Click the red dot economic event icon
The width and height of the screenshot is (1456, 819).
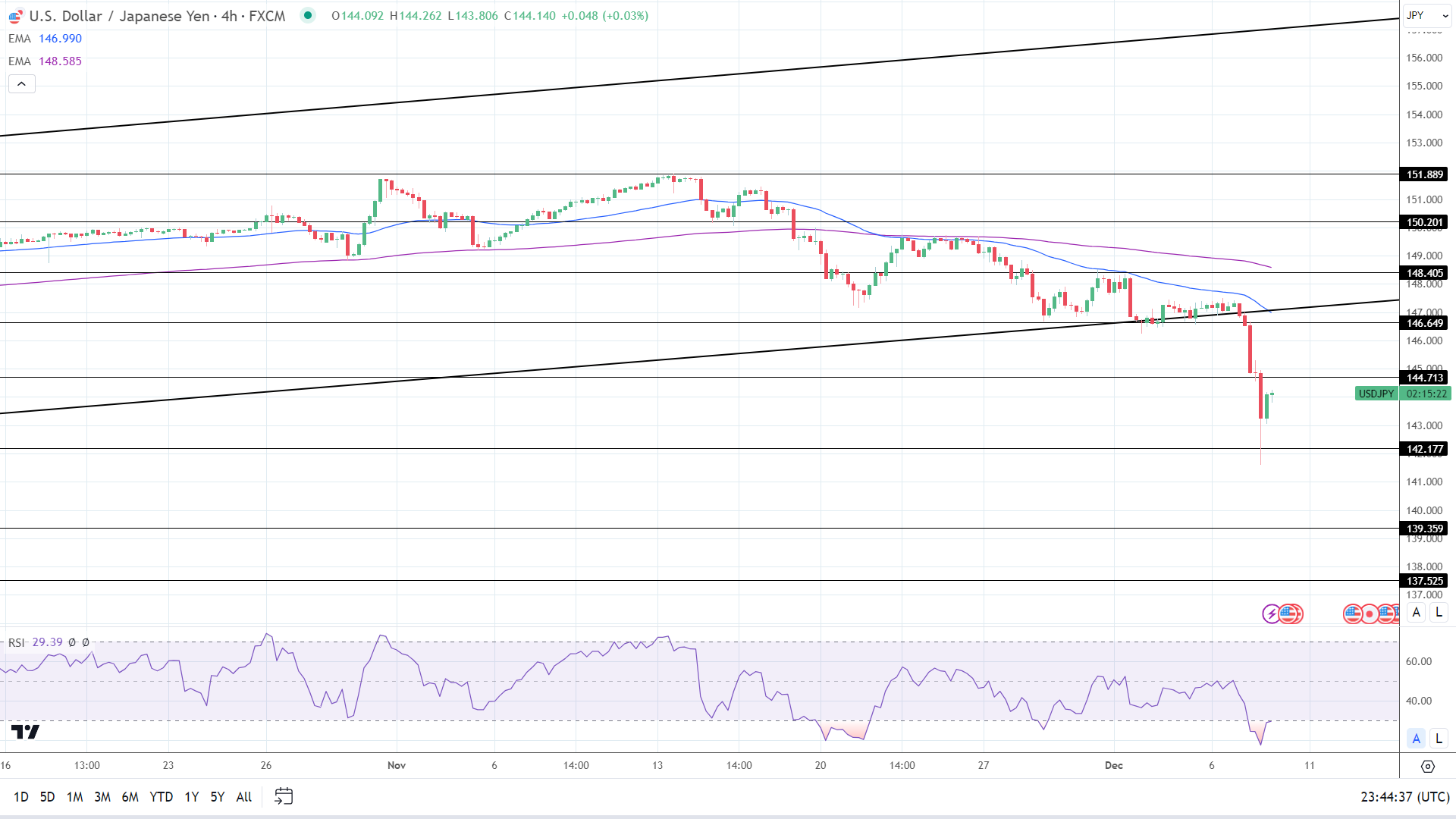(x=1370, y=613)
